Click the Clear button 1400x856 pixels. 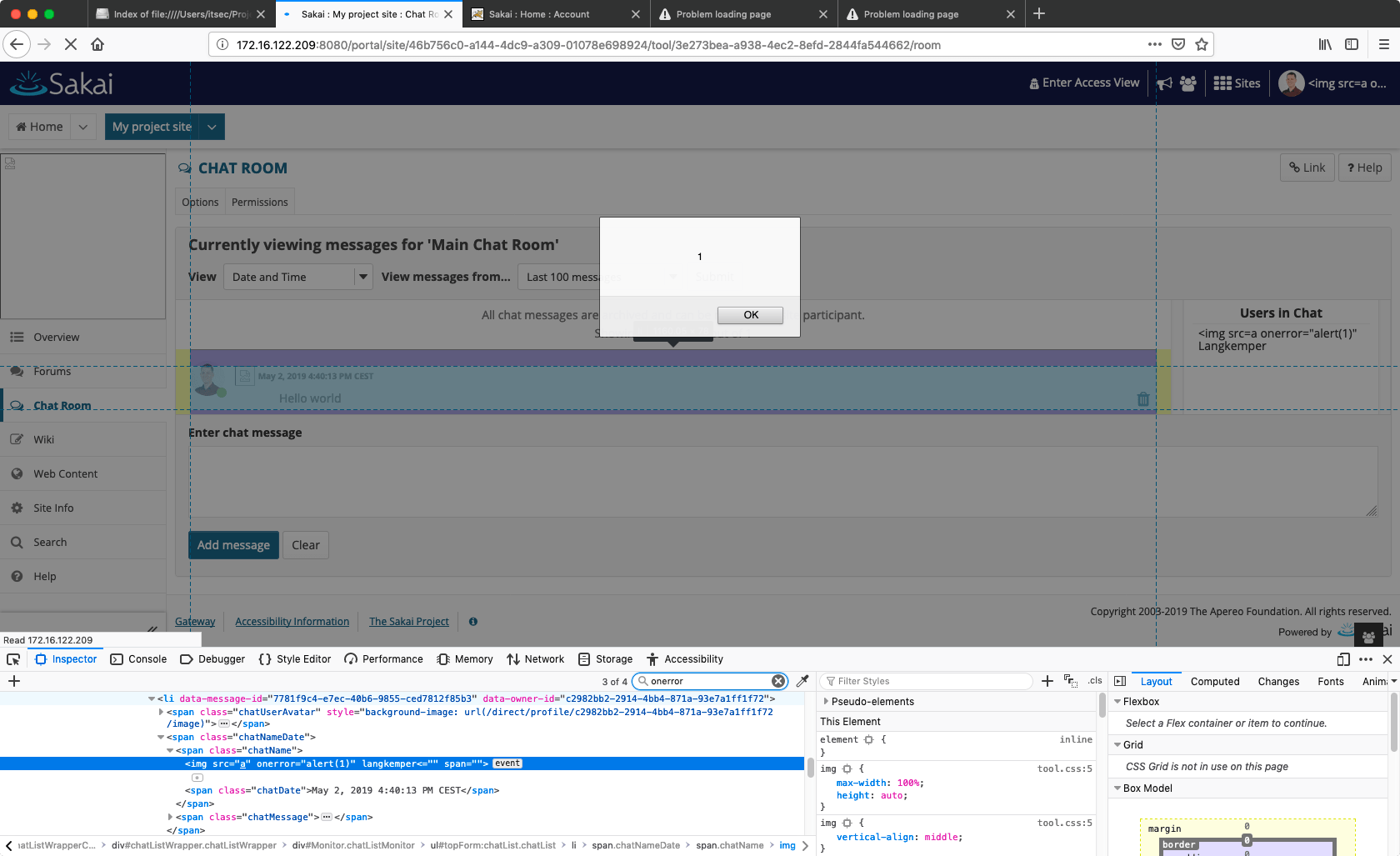point(306,545)
